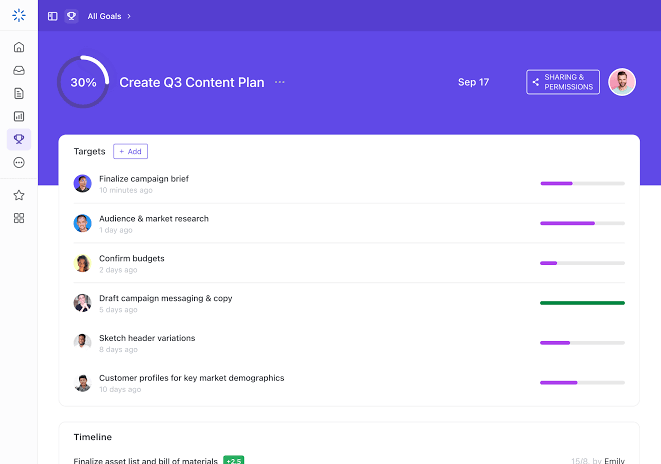Expand the All Goals breadcrumb
Viewport: 661px width, 464px height.
108,16
